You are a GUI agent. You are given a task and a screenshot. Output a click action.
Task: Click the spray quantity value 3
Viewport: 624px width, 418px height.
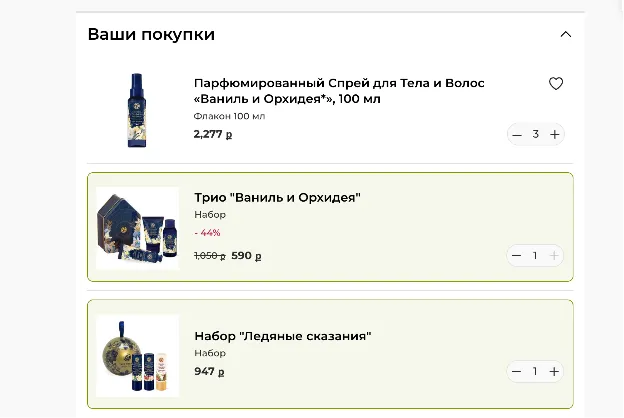coord(536,135)
